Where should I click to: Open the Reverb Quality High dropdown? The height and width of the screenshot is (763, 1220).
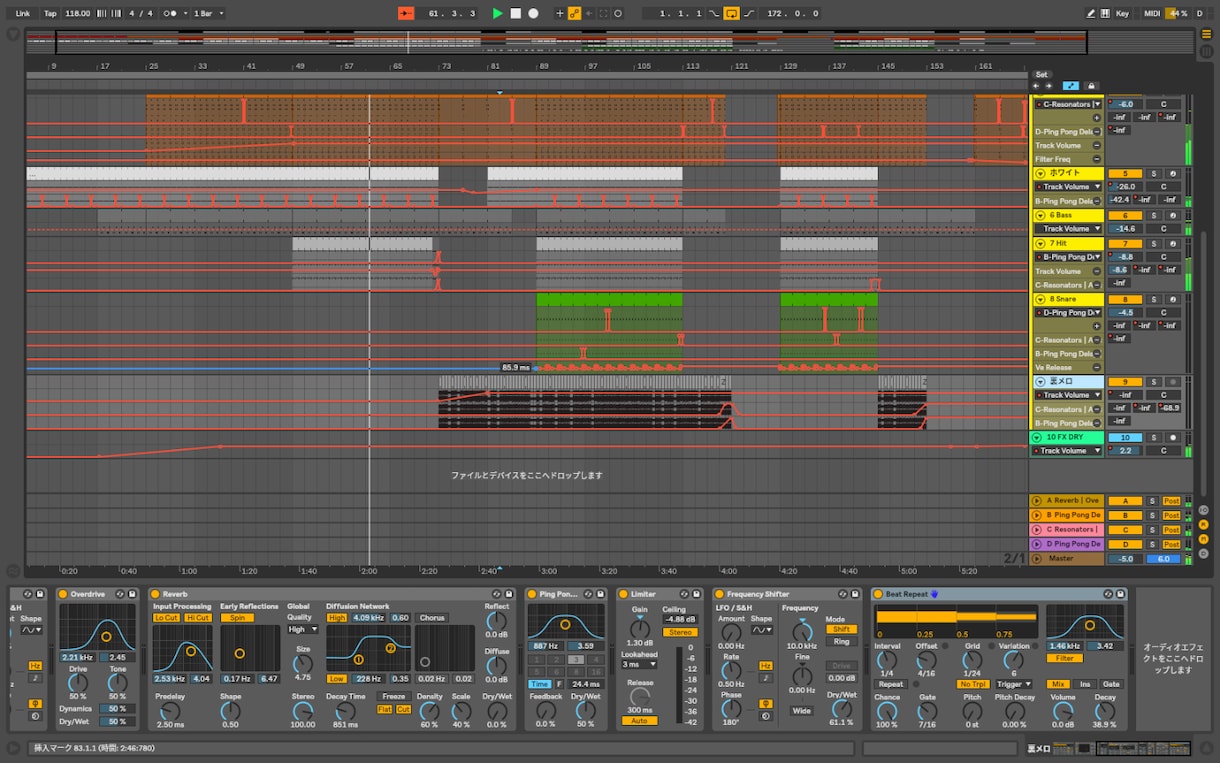[x=302, y=629]
